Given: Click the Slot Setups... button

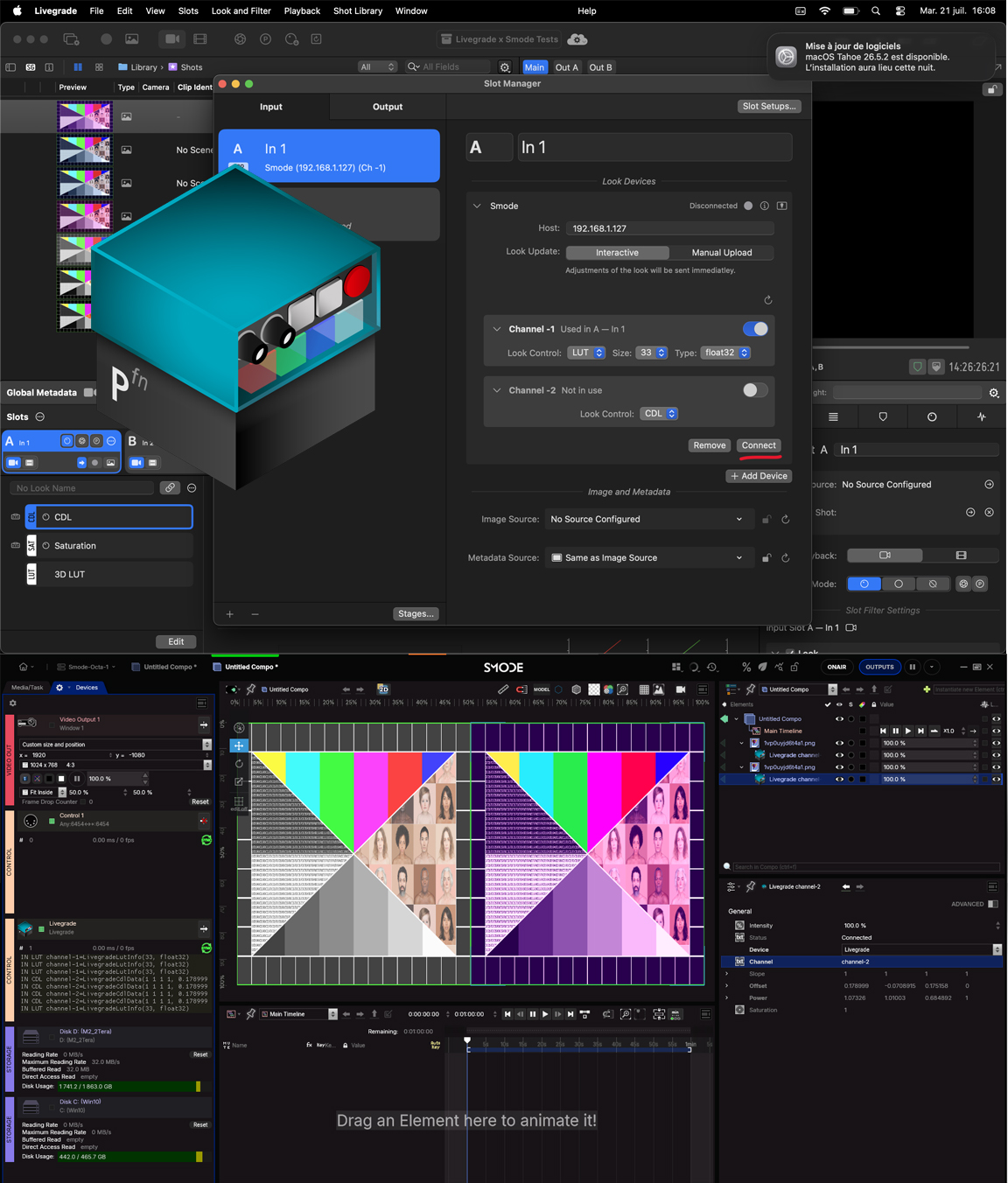Looking at the screenshot, I should coord(769,106).
